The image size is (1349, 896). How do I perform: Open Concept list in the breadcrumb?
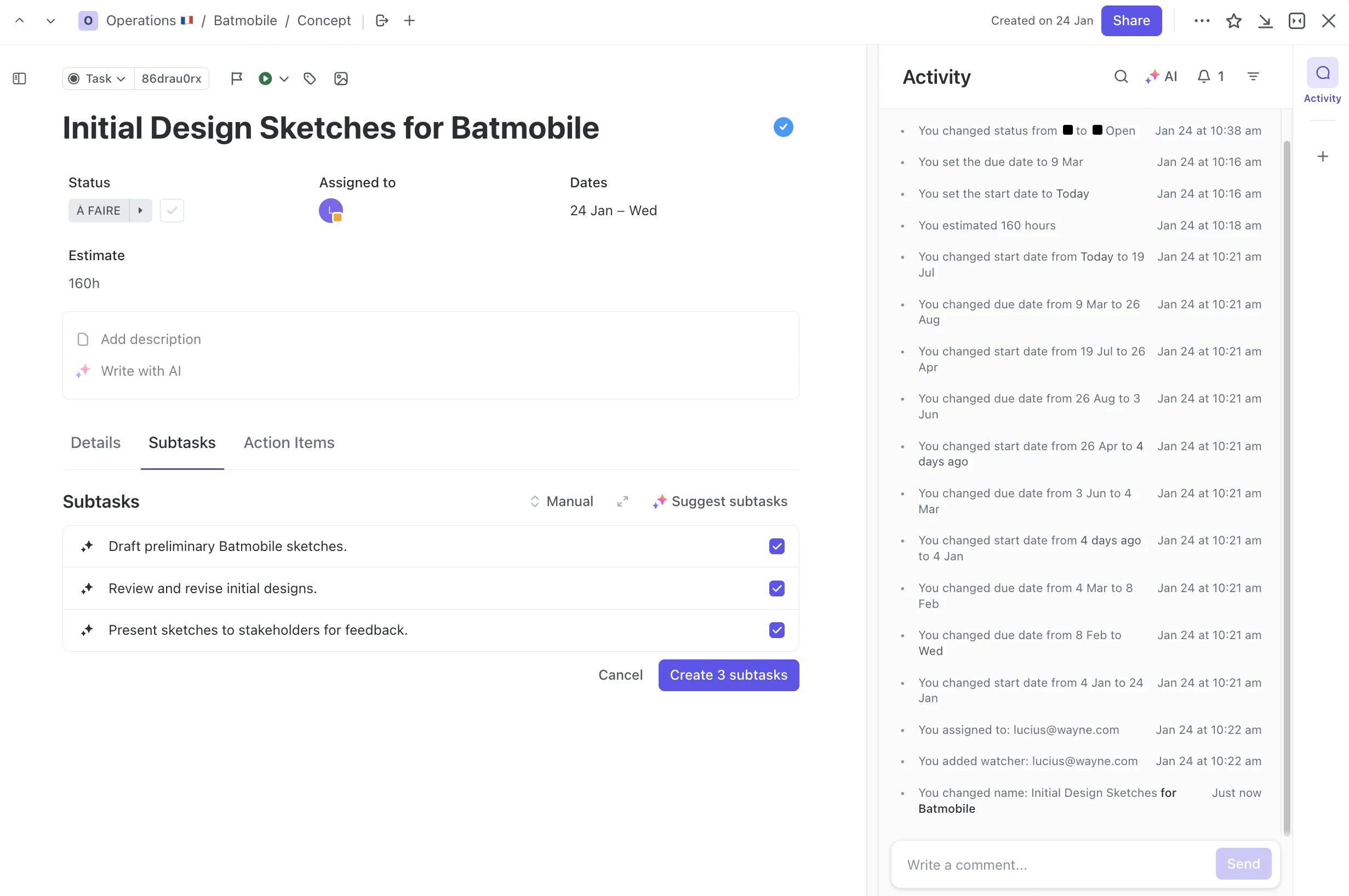pos(323,21)
